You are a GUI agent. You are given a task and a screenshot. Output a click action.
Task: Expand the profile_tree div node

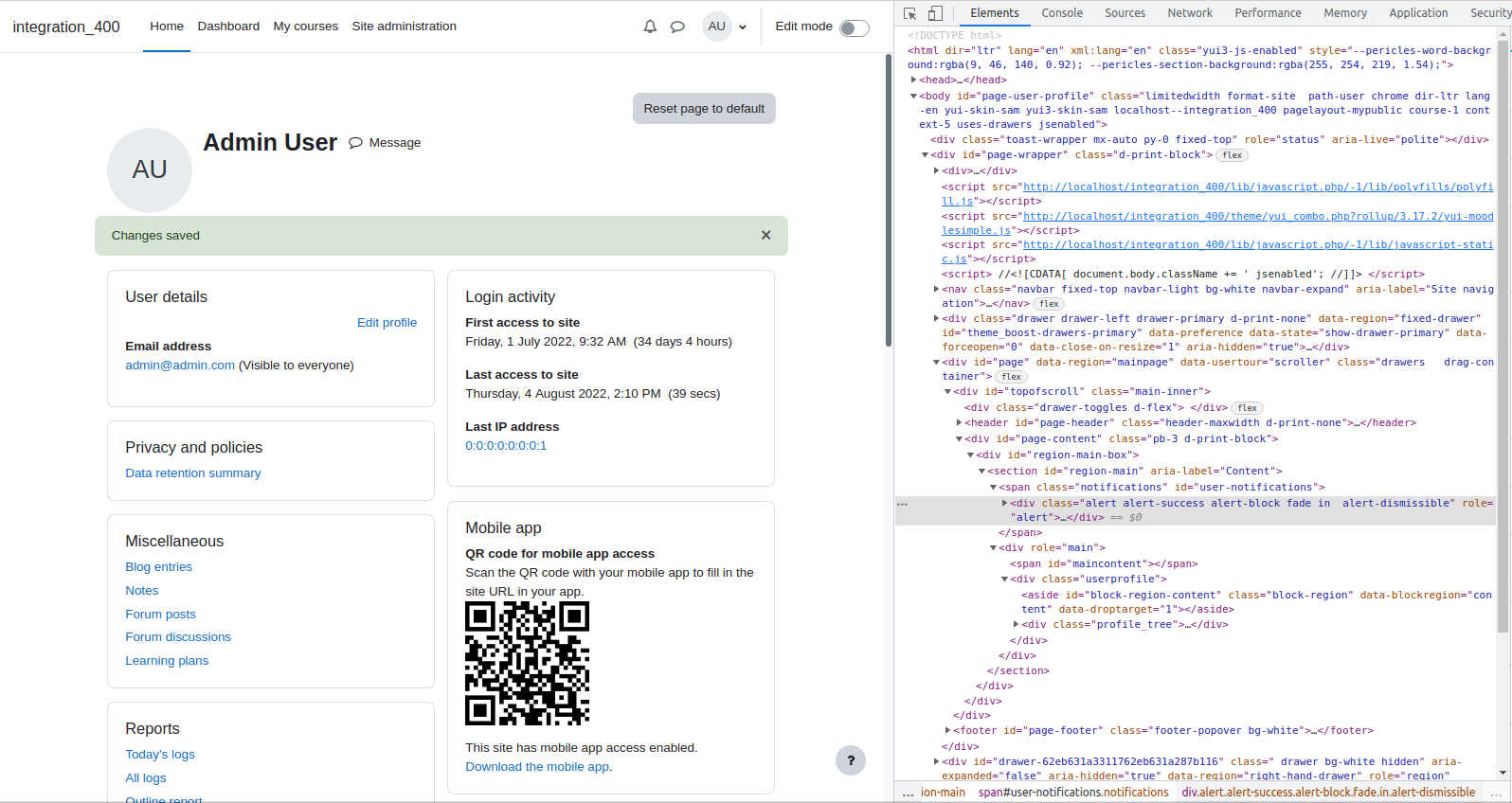(1016, 624)
